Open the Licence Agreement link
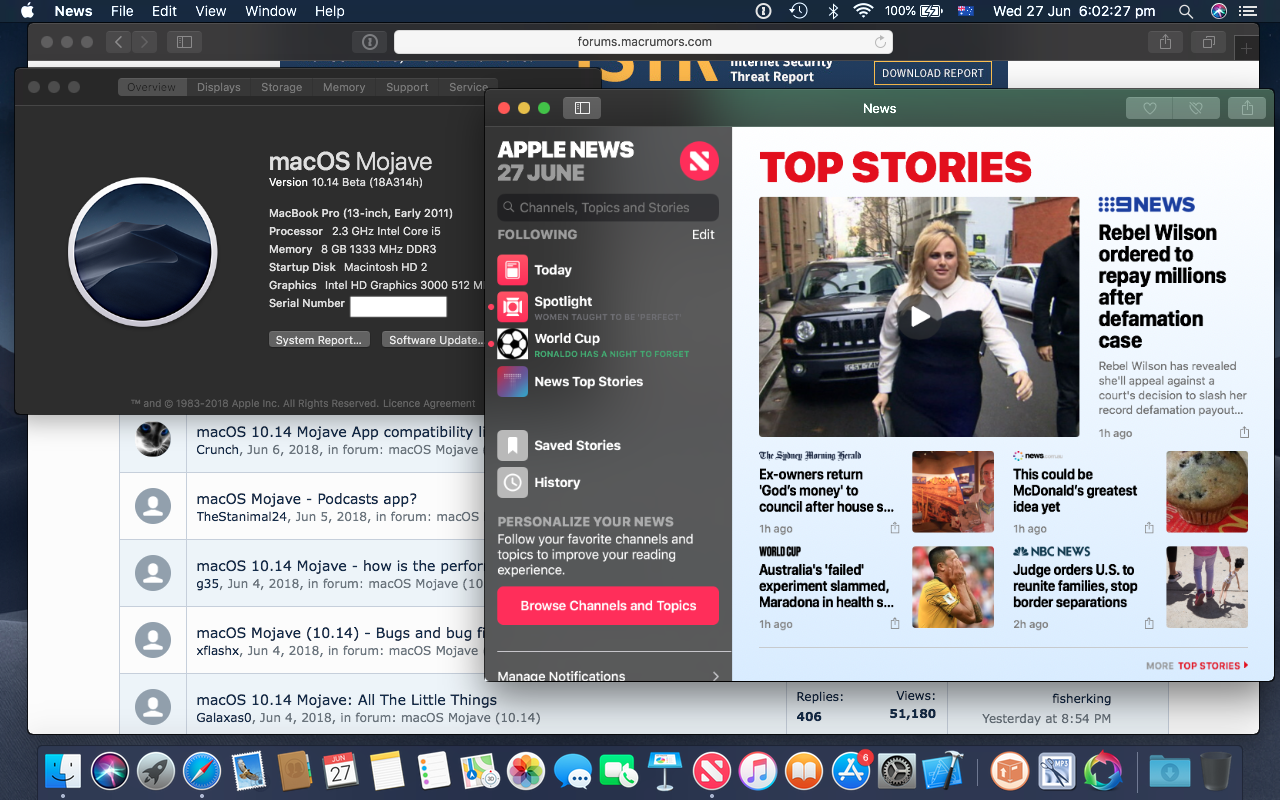Image resolution: width=1280 pixels, height=800 pixels. pos(430,404)
